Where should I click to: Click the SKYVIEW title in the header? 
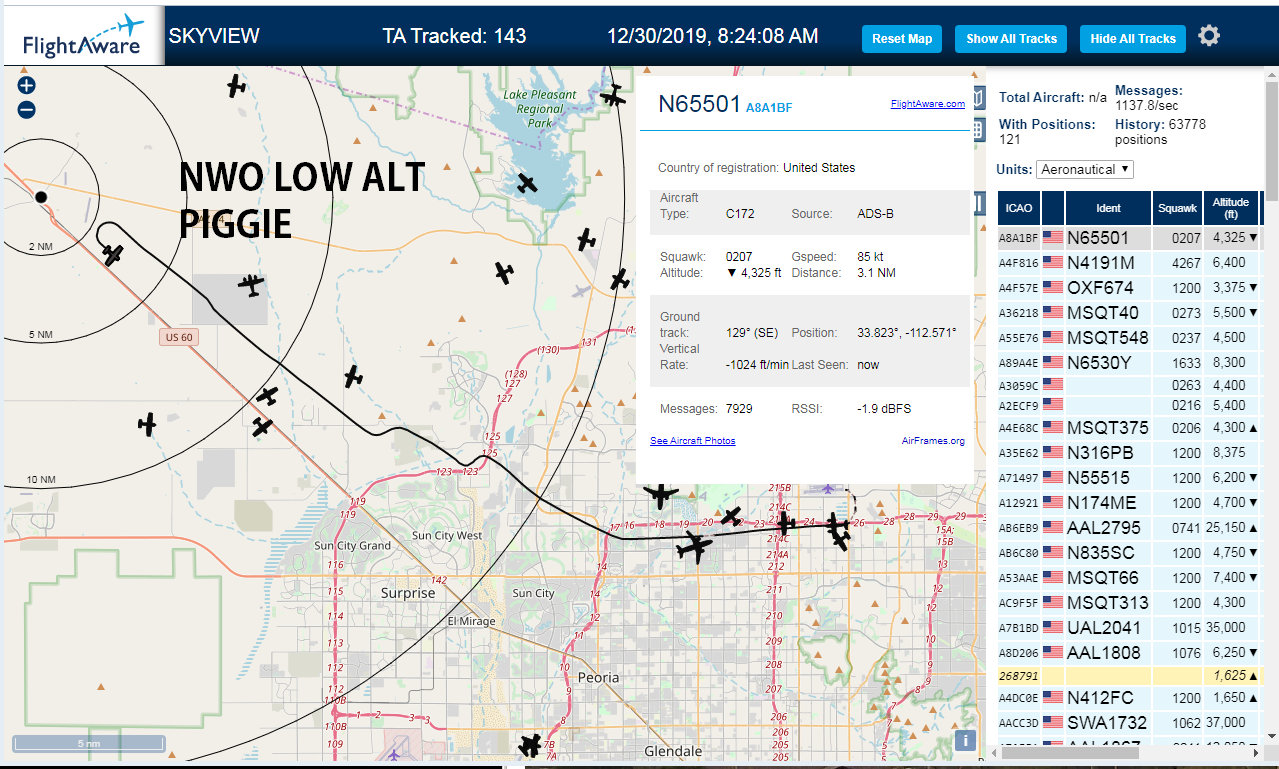[x=214, y=37]
